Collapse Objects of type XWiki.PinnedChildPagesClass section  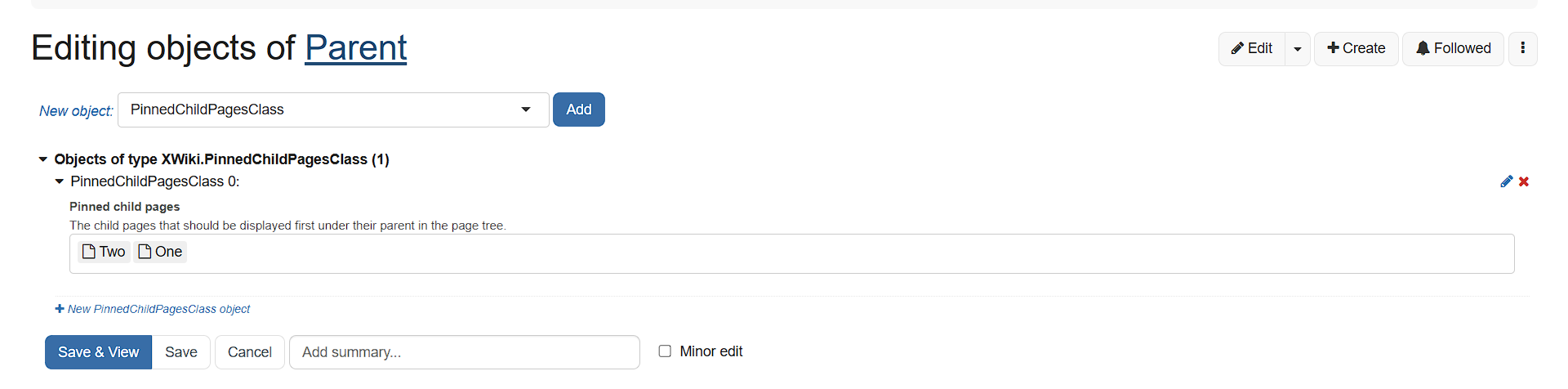pos(43,159)
